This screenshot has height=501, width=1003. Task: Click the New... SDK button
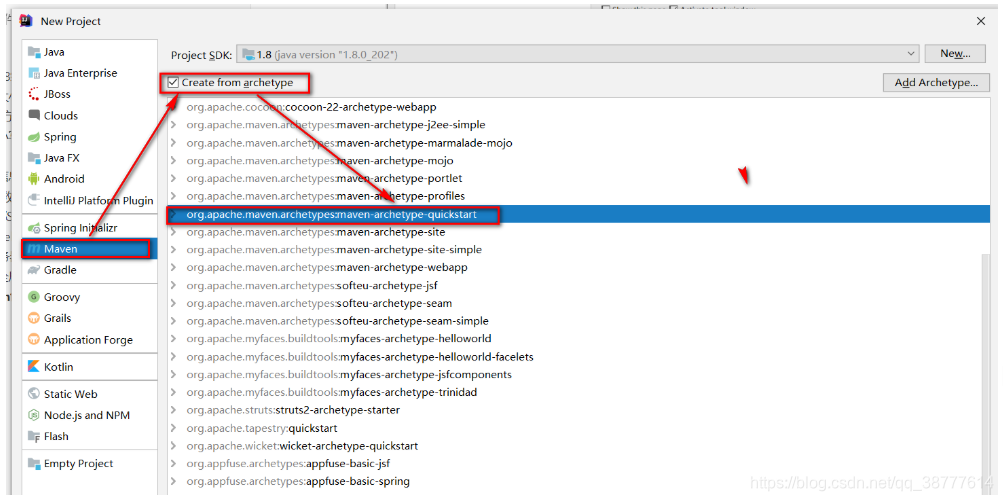(956, 54)
